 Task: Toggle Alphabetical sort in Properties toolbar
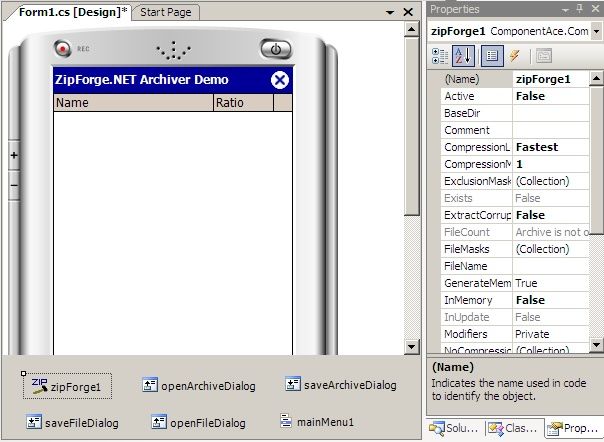click(x=463, y=55)
